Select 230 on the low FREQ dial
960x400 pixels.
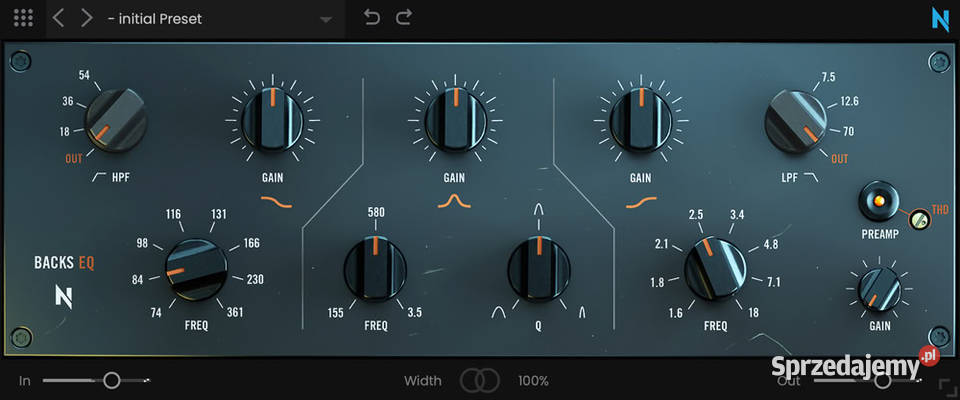coord(254,279)
